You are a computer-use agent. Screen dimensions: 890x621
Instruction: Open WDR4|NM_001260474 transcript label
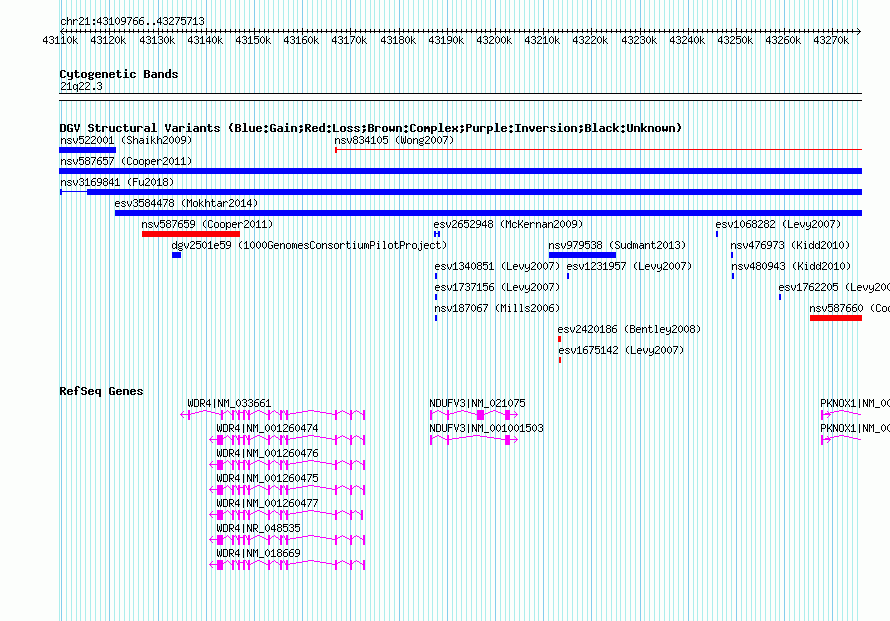tap(267, 428)
